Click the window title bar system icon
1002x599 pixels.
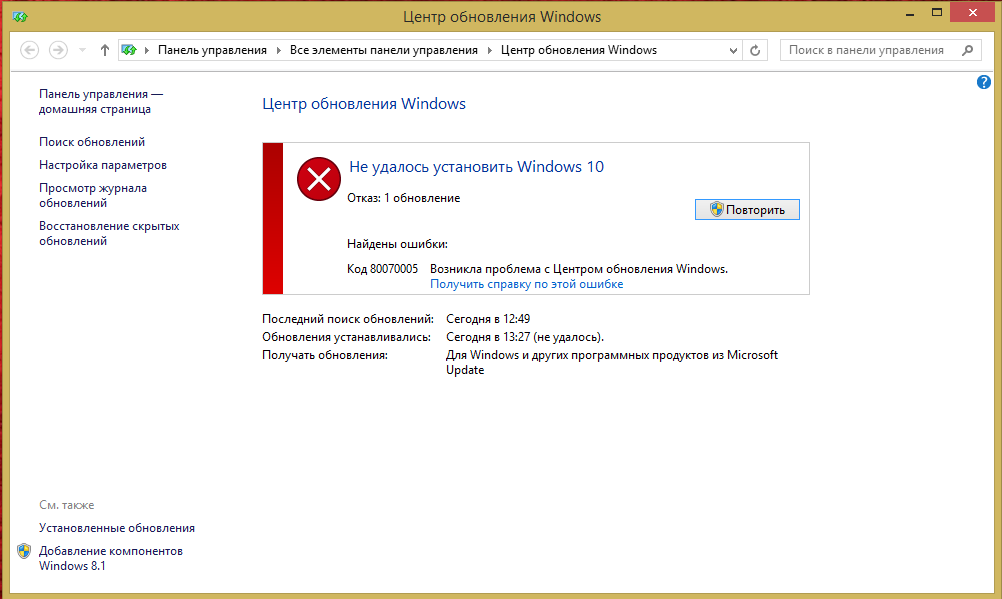[20, 17]
